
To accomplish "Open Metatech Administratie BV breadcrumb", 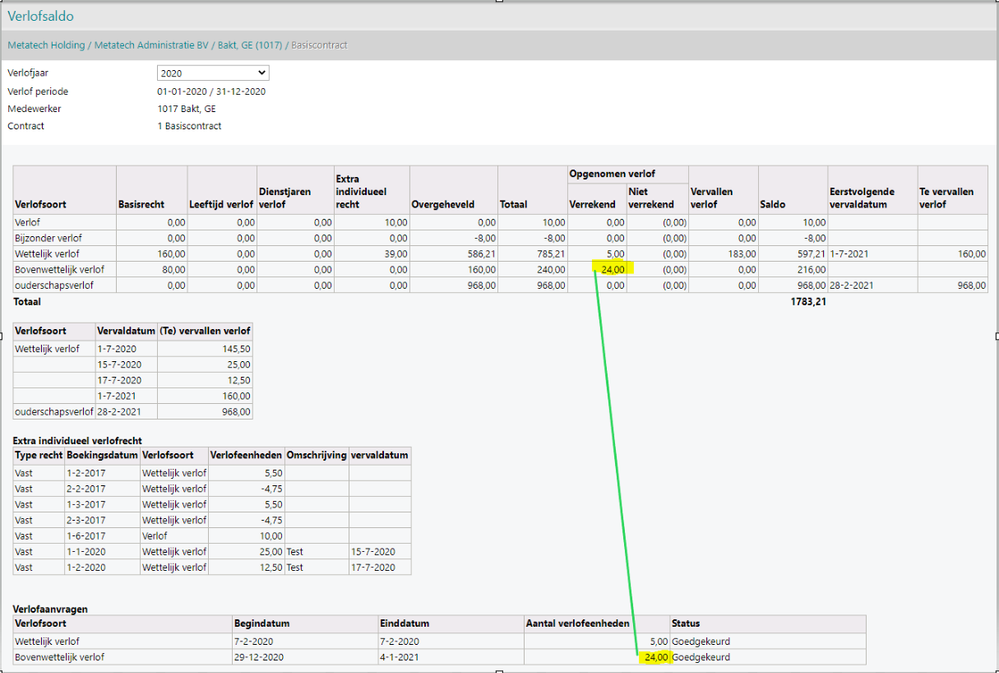I will [x=151, y=46].
